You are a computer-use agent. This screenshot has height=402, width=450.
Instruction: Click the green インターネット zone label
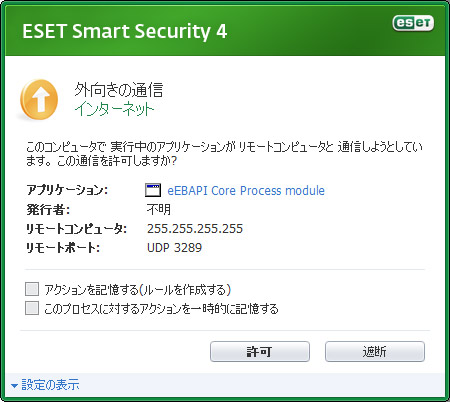[114, 109]
